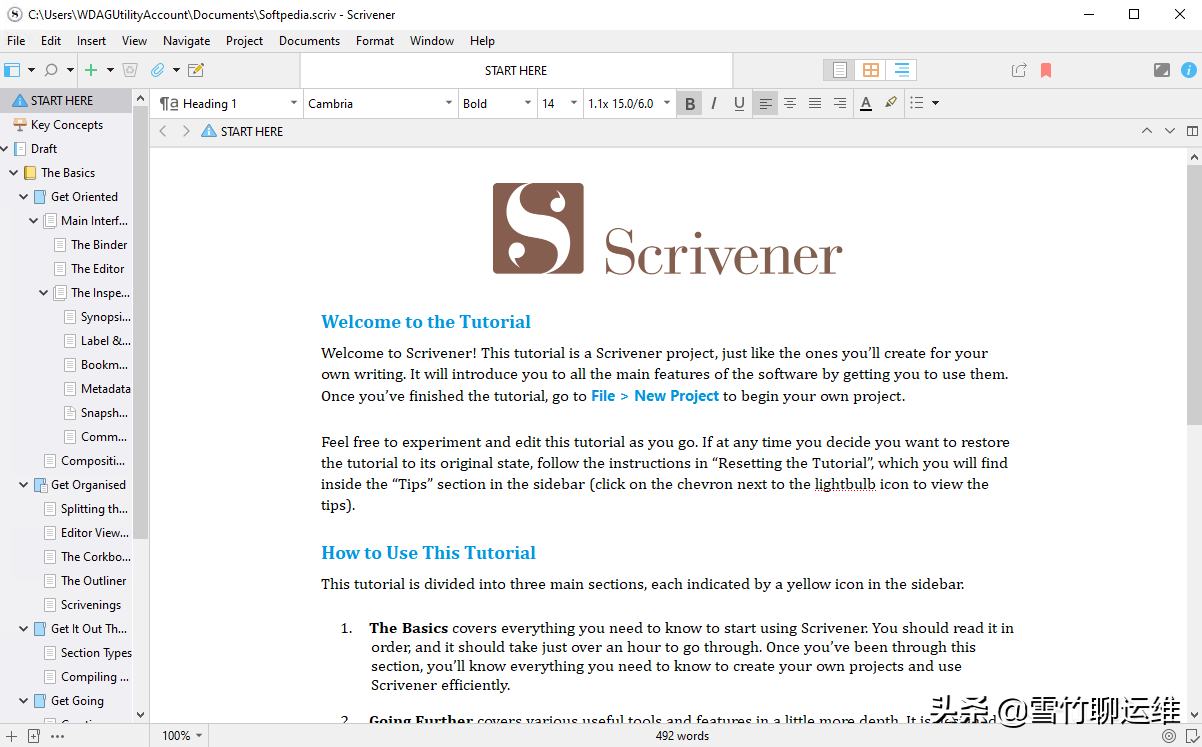The width and height of the screenshot is (1202, 747).
Task: Open binder footer ellipsis menu
Action: 57,736
